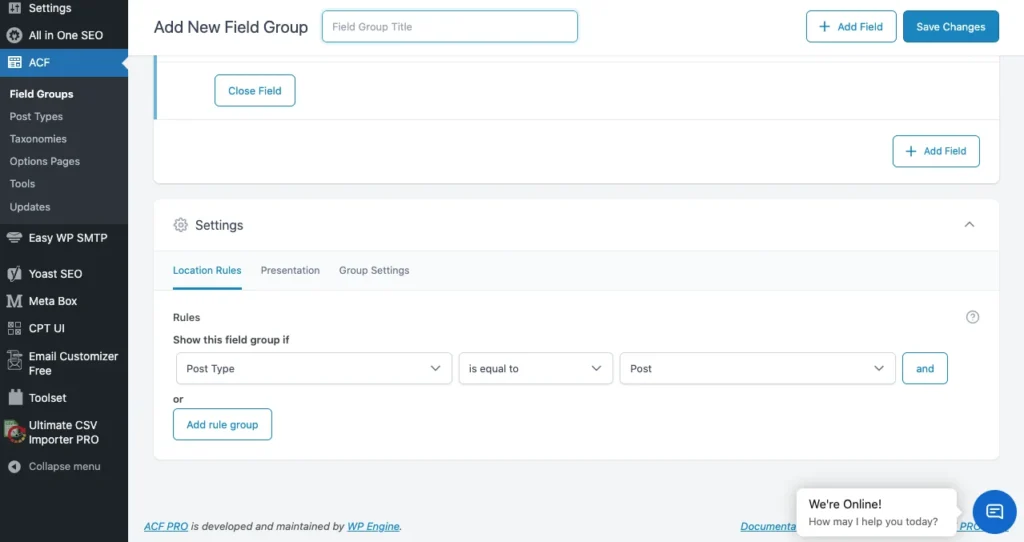
Task: Click the Meta Box sidebar icon
Action: 14,301
